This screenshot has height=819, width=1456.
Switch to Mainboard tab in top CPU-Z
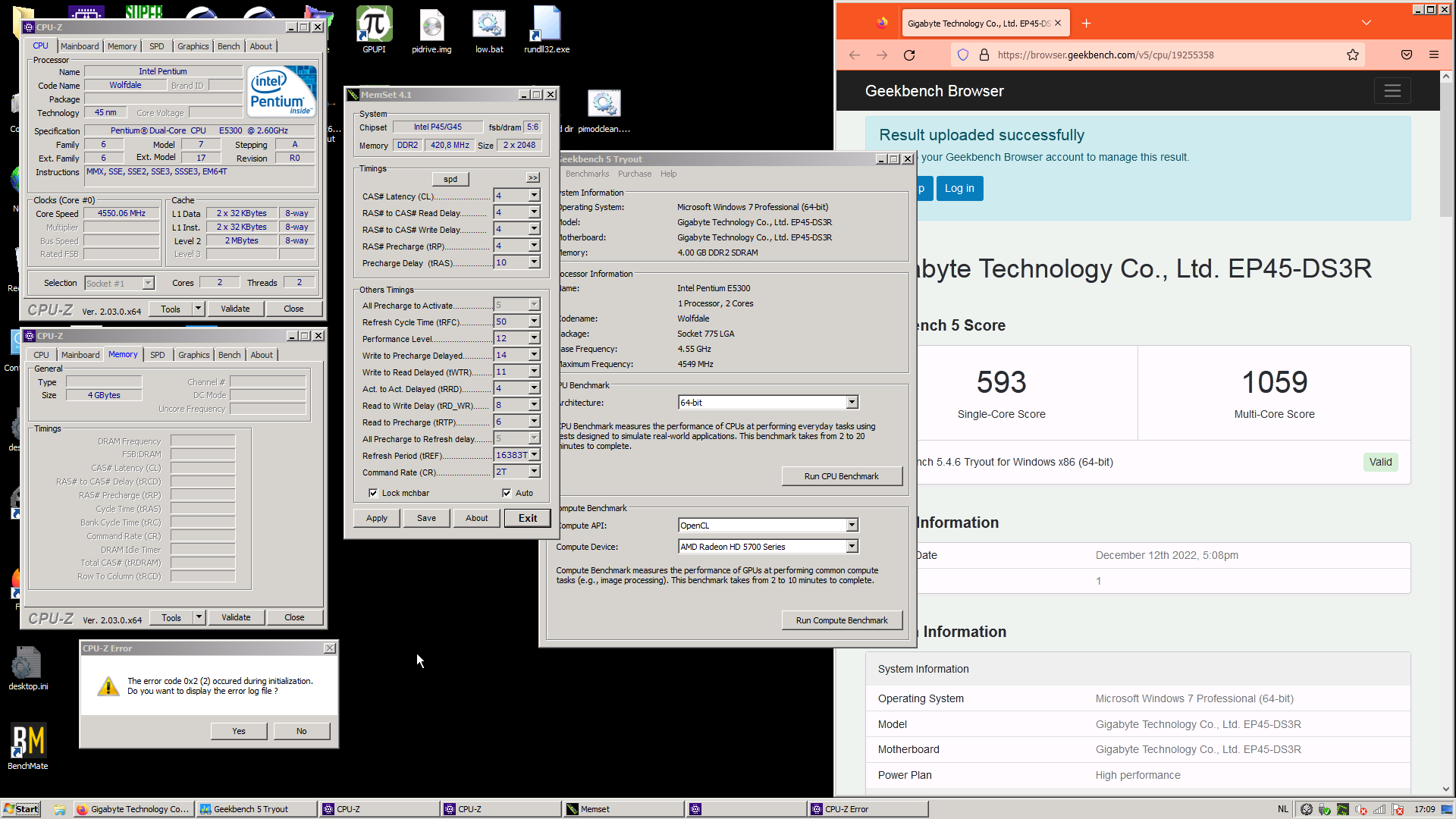(x=80, y=46)
